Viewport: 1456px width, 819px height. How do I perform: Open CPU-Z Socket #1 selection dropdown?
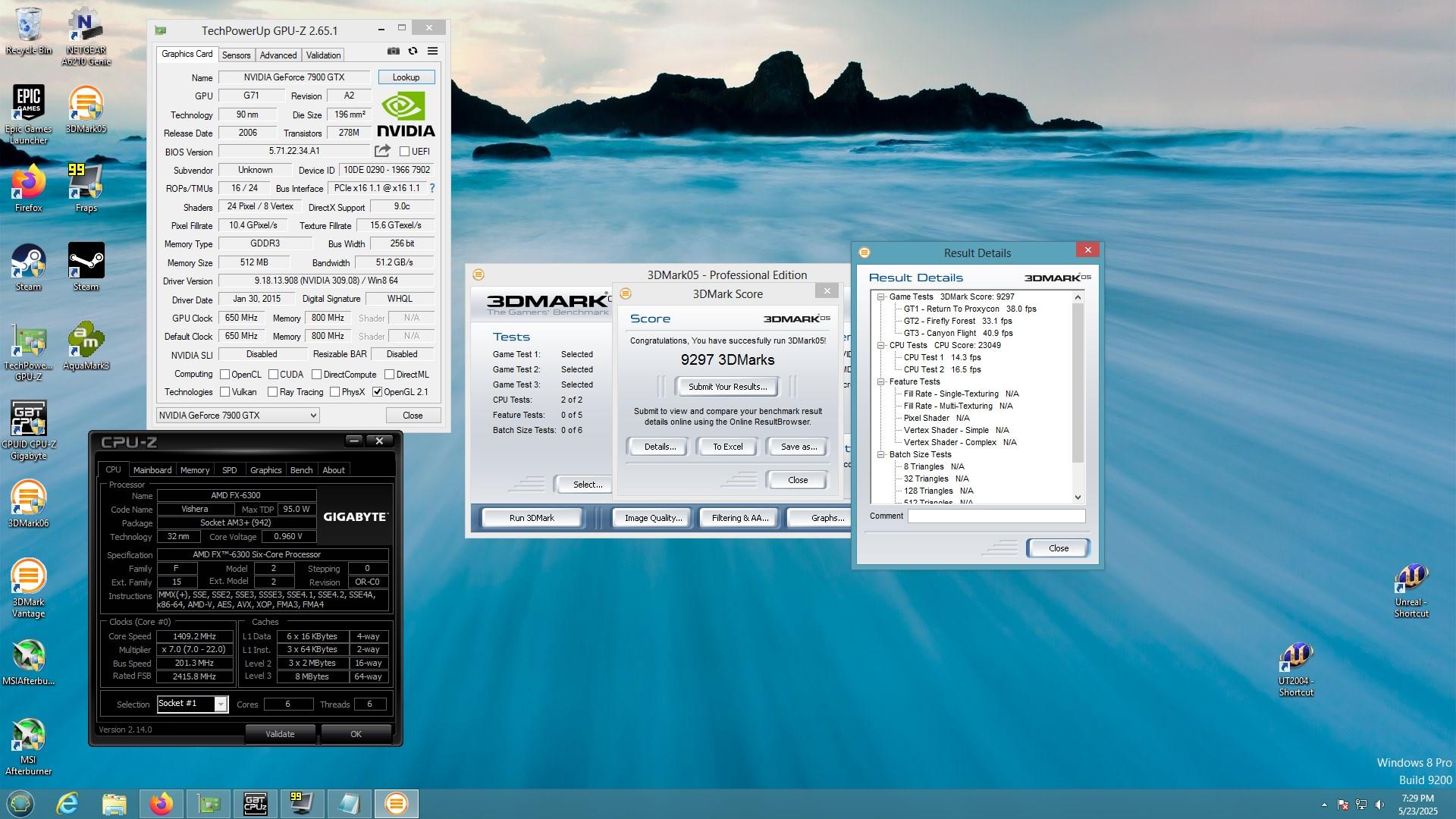click(x=221, y=704)
